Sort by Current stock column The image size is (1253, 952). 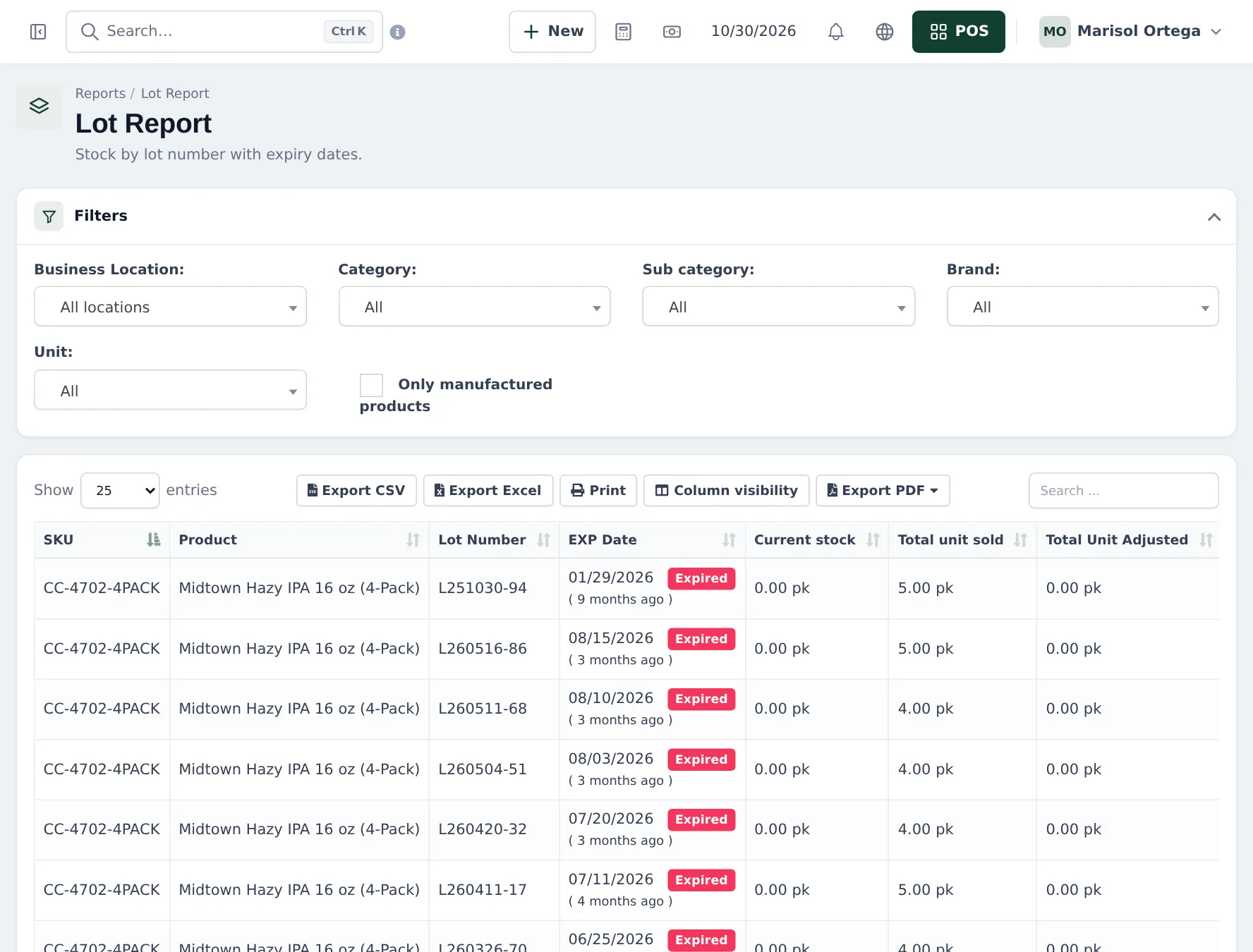816,540
